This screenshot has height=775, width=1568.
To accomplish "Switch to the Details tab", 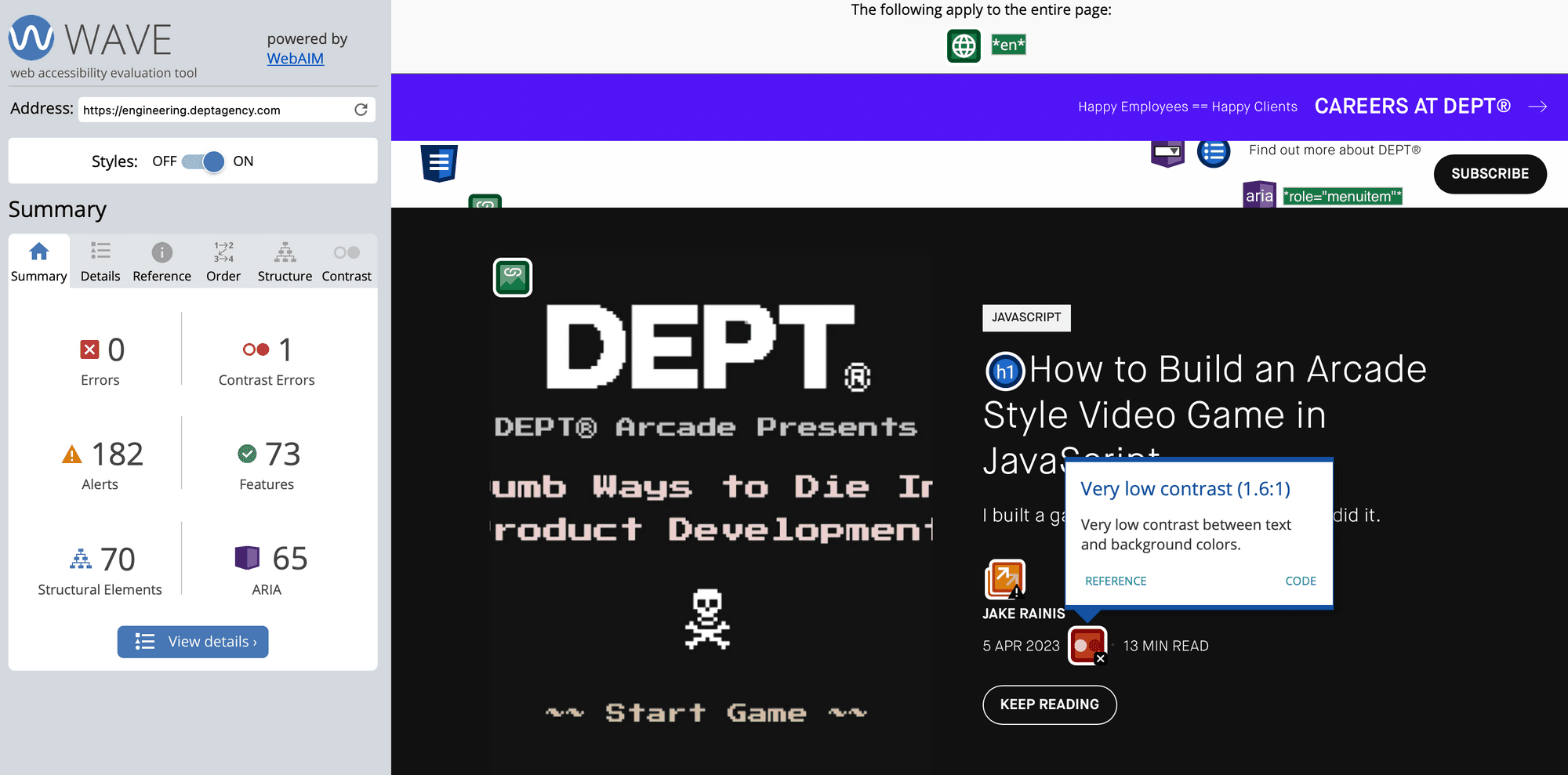I will tap(100, 262).
